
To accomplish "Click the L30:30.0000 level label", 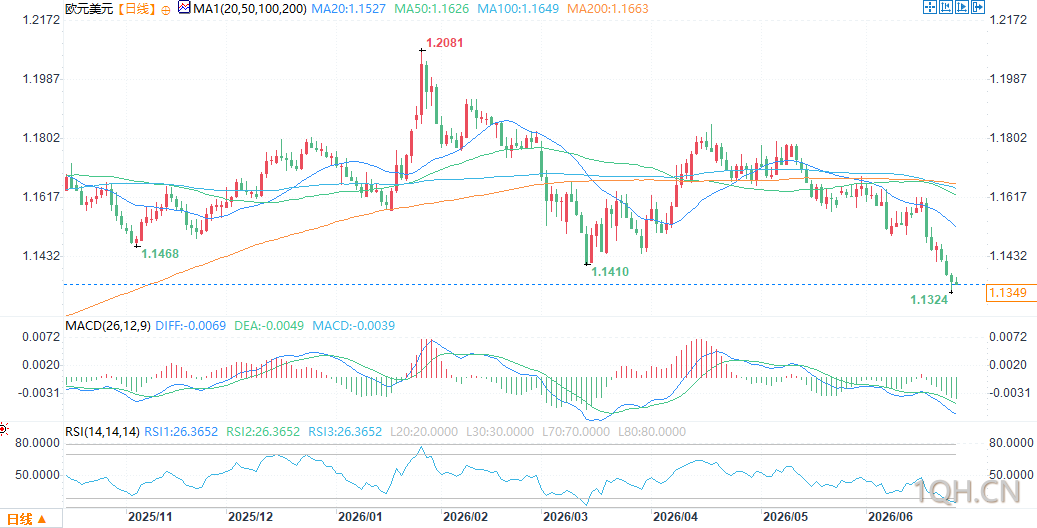I will [x=499, y=432].
